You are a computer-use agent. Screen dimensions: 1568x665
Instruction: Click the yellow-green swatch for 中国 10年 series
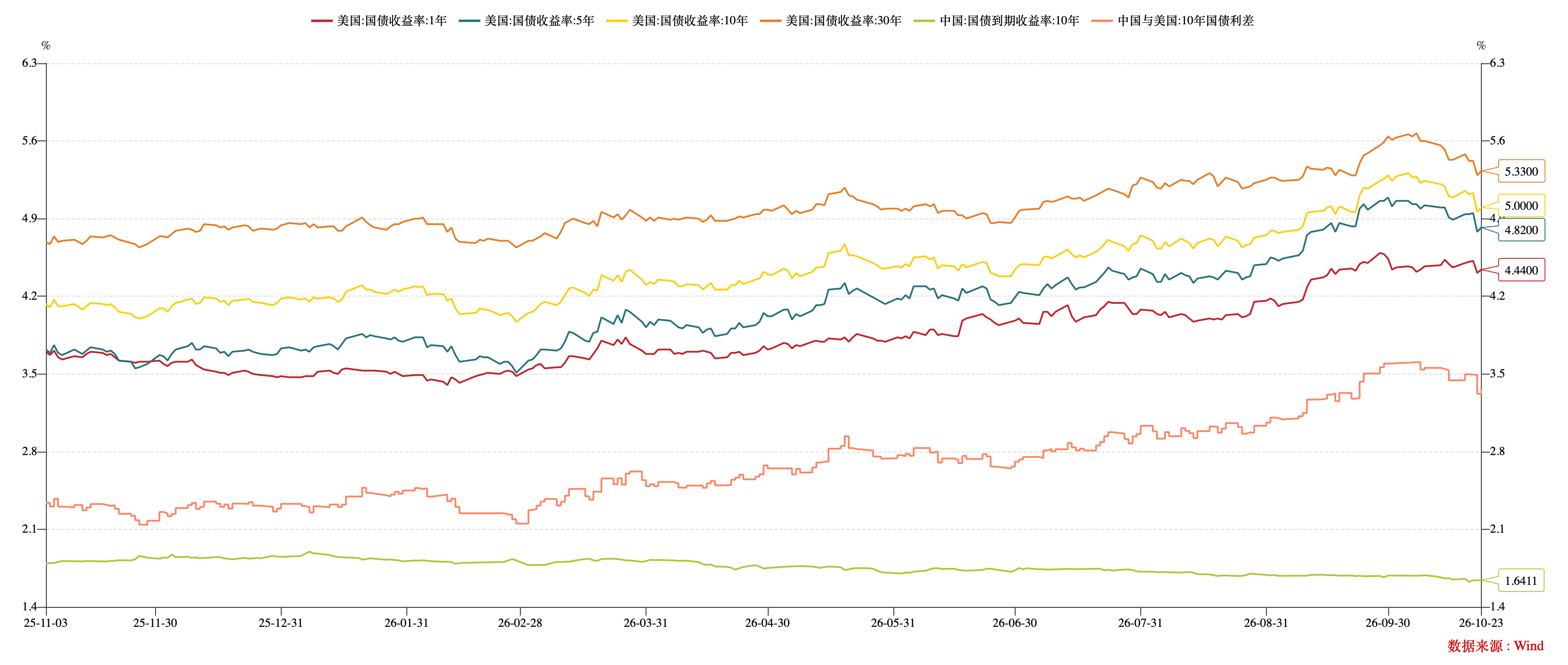(924, 21)
